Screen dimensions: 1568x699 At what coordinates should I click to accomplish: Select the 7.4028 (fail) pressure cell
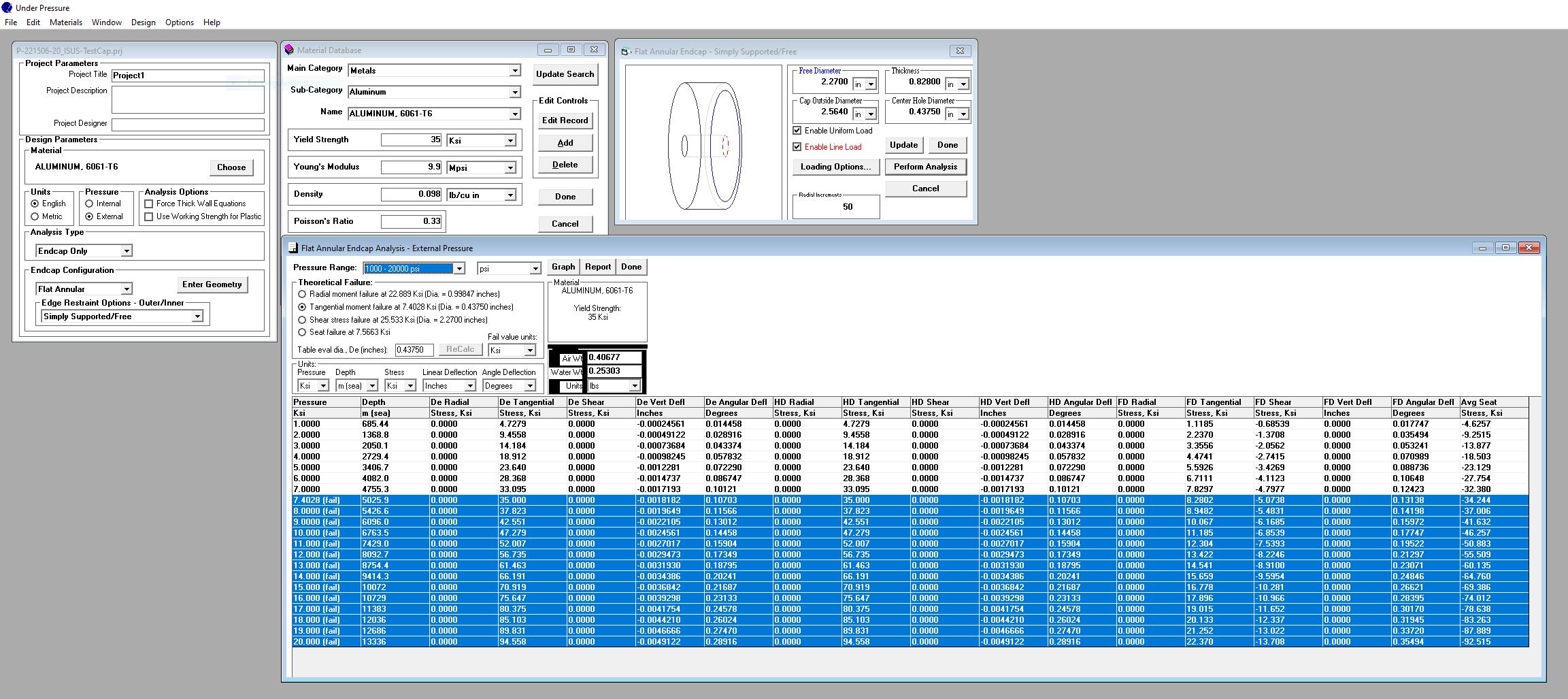pyautogui.click(x=326, y=500)
